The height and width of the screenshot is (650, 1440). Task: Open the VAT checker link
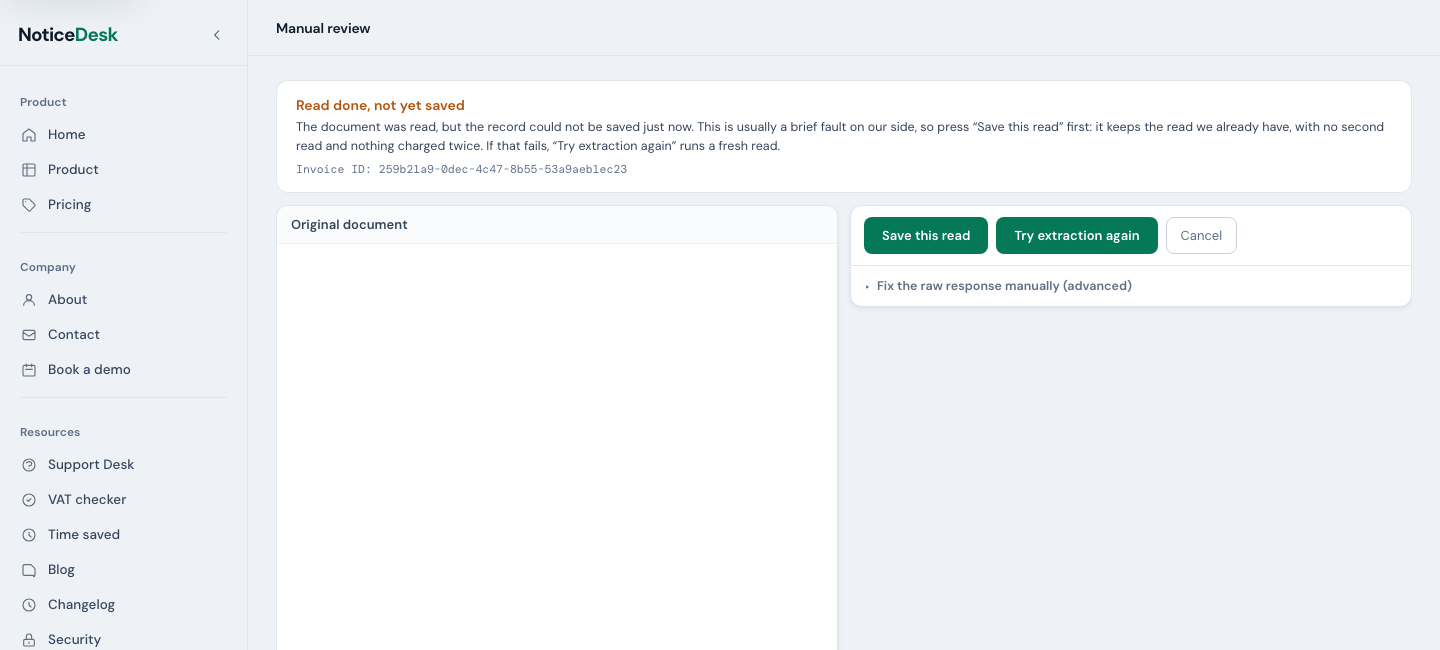[x=124, y=500]
